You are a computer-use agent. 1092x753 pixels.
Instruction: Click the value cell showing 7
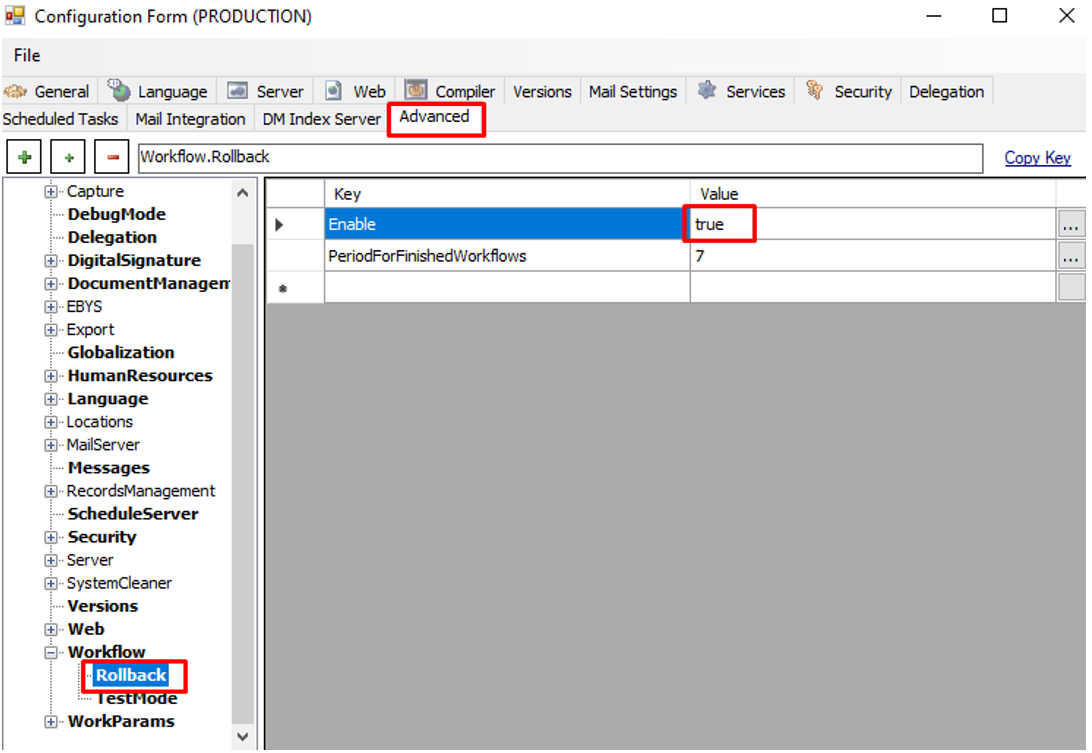[873, 256]
